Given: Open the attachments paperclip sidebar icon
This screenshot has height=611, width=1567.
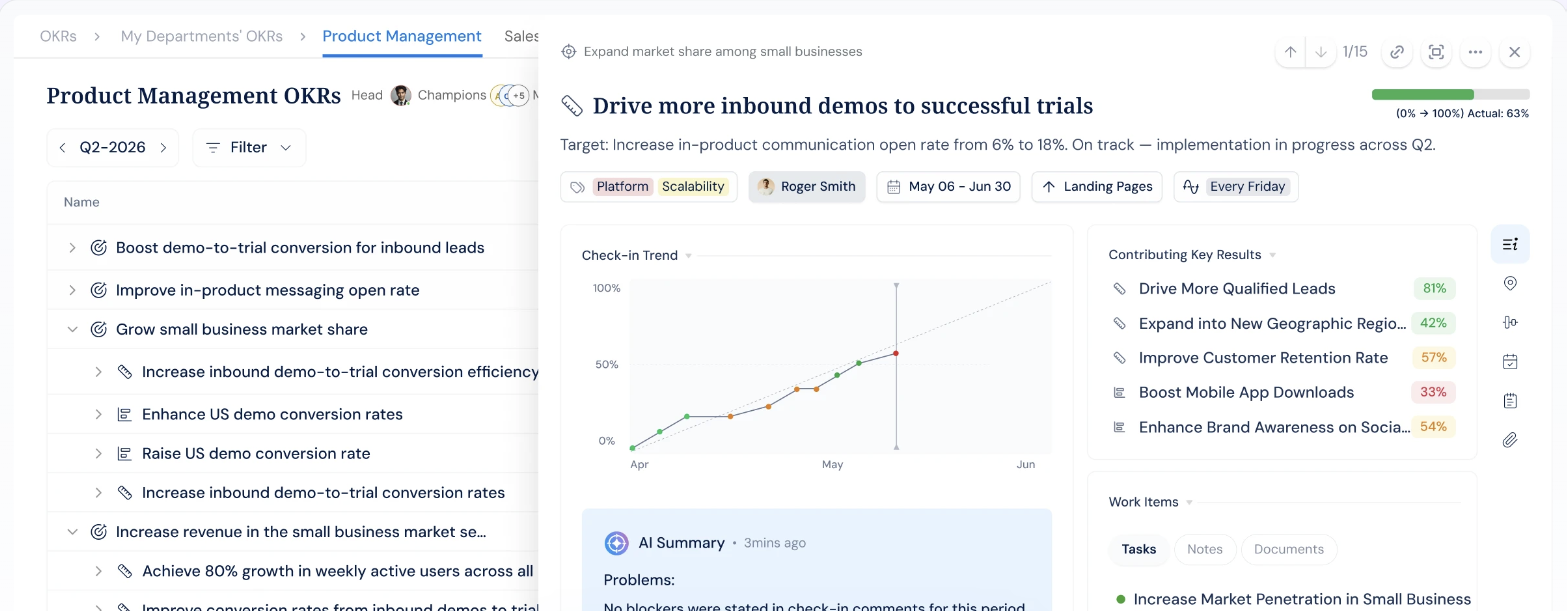Looking at the screenshot, I should [x=1510, y=439].
